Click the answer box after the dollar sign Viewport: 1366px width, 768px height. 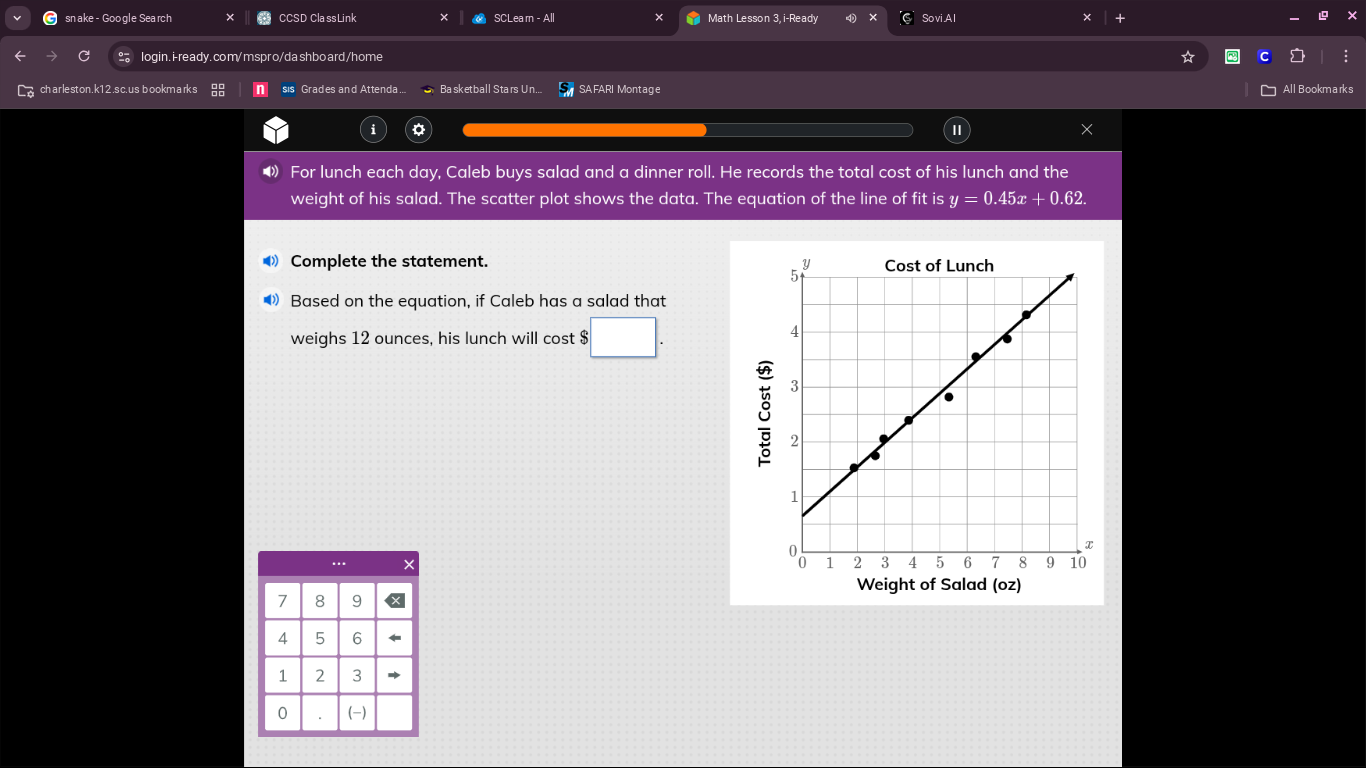(623, 337)
